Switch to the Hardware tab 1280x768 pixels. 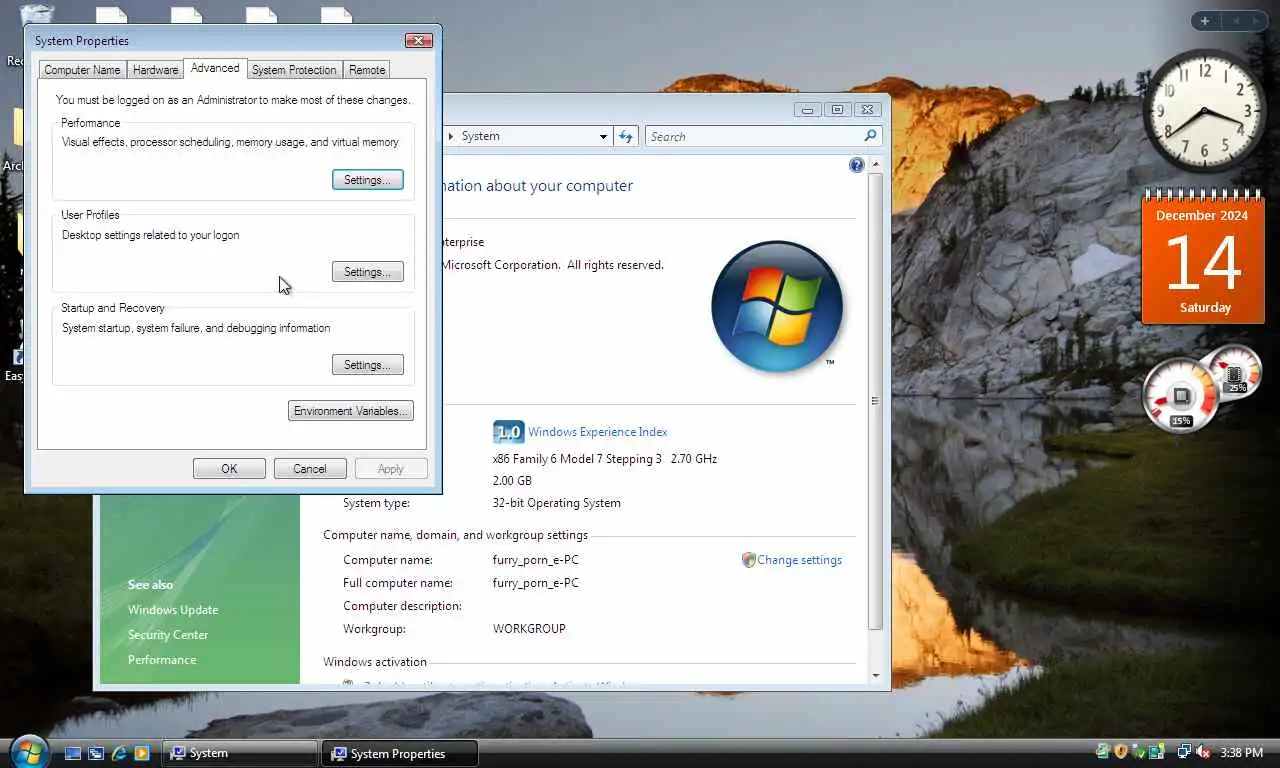pyautogui.click(x=155, y=70)
